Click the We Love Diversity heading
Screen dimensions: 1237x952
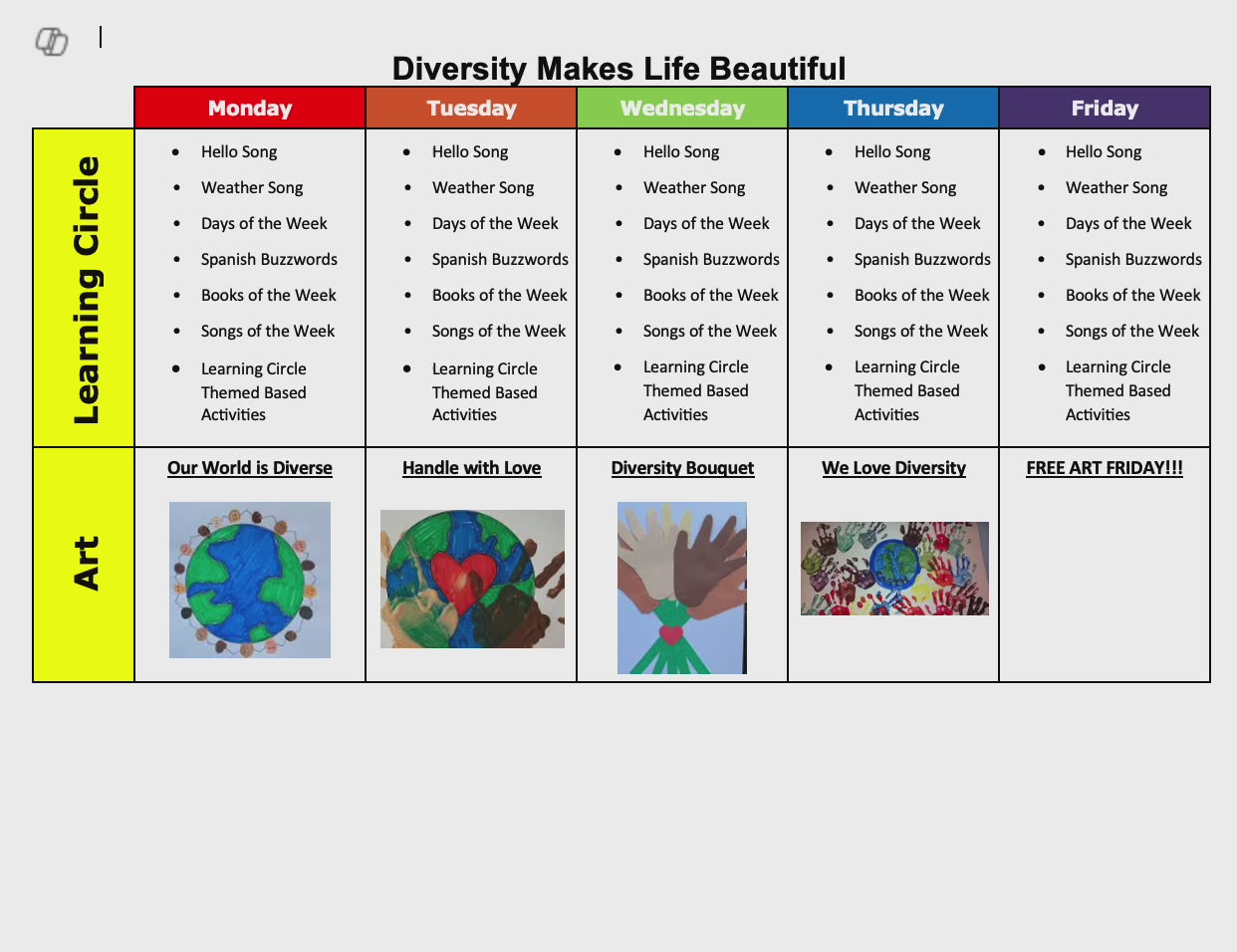click(893, 468)
